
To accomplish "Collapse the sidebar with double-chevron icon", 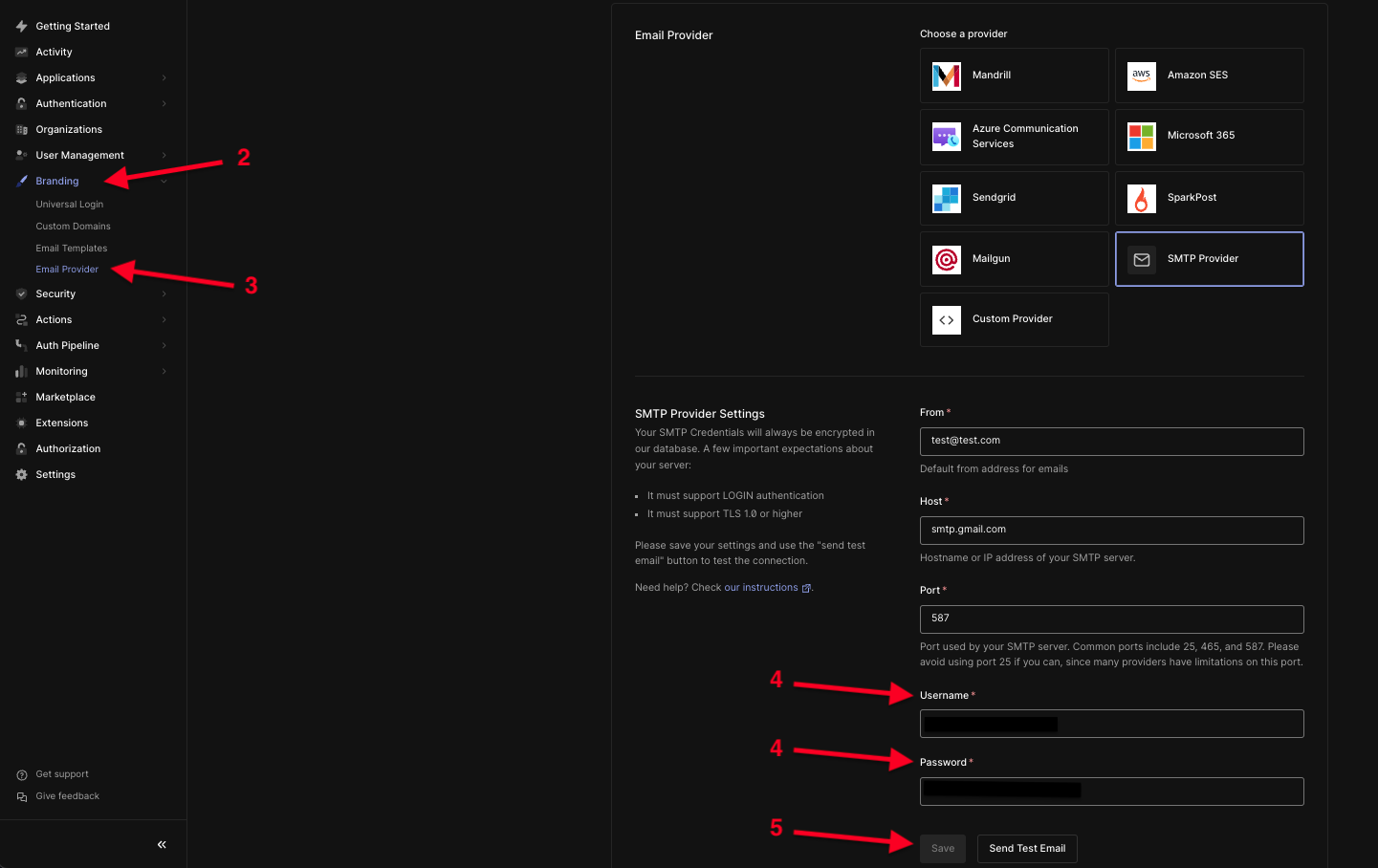I will pyautogui.click(x=162, y=845).
